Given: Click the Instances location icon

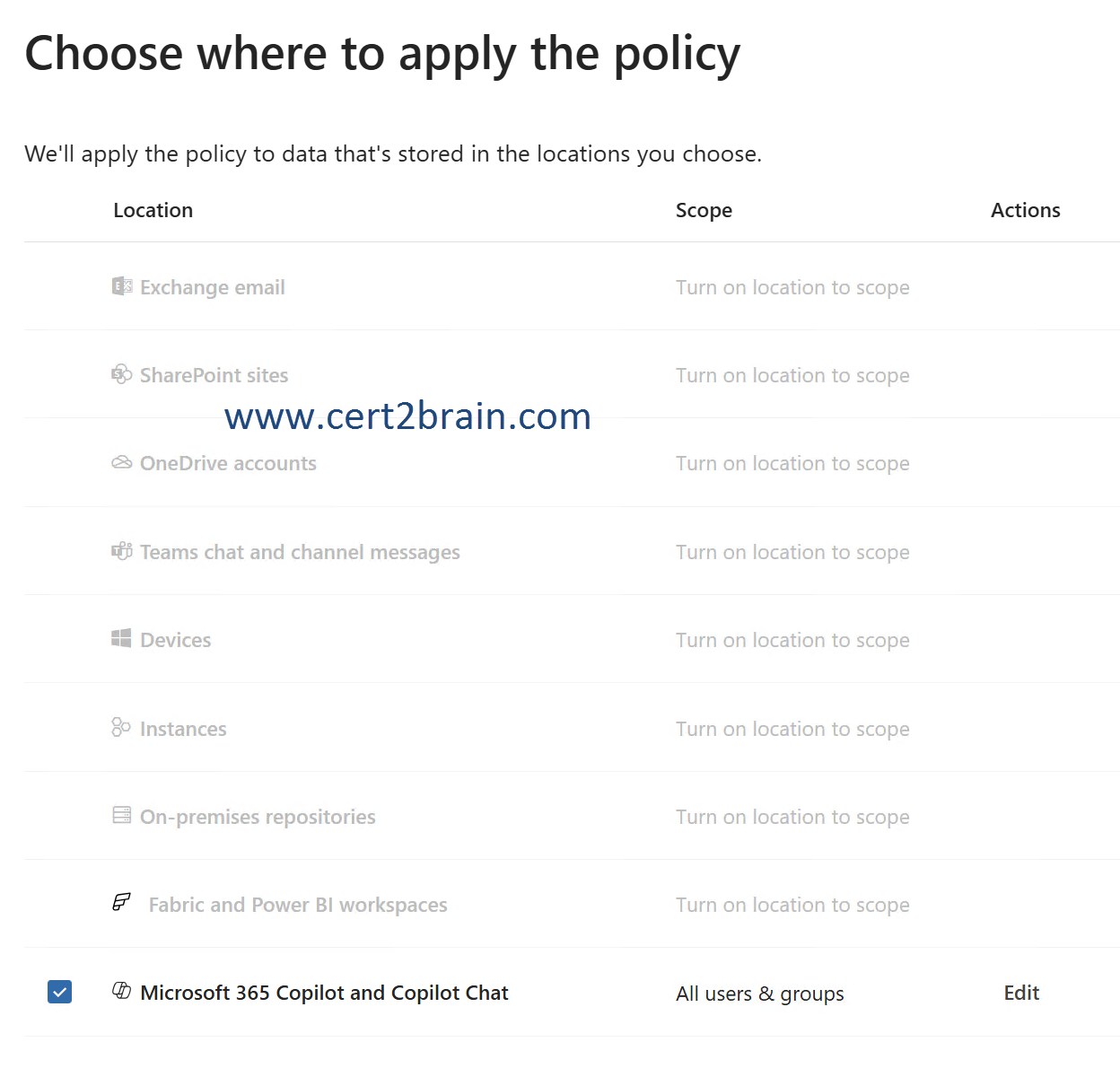Looking at the screenshot, I should click(121, 727).
